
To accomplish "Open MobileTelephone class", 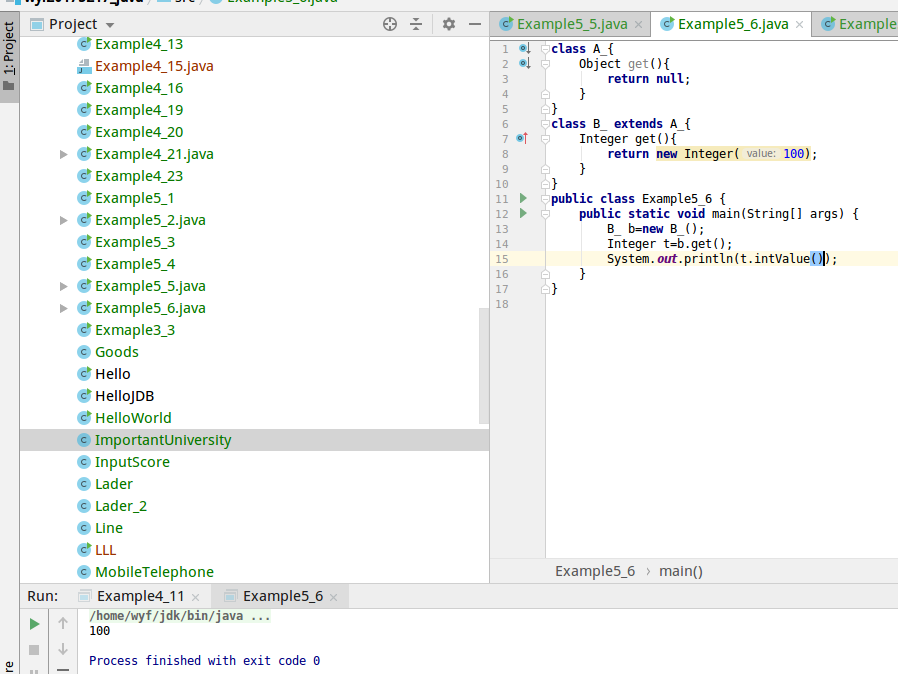I will pos(154,571).
